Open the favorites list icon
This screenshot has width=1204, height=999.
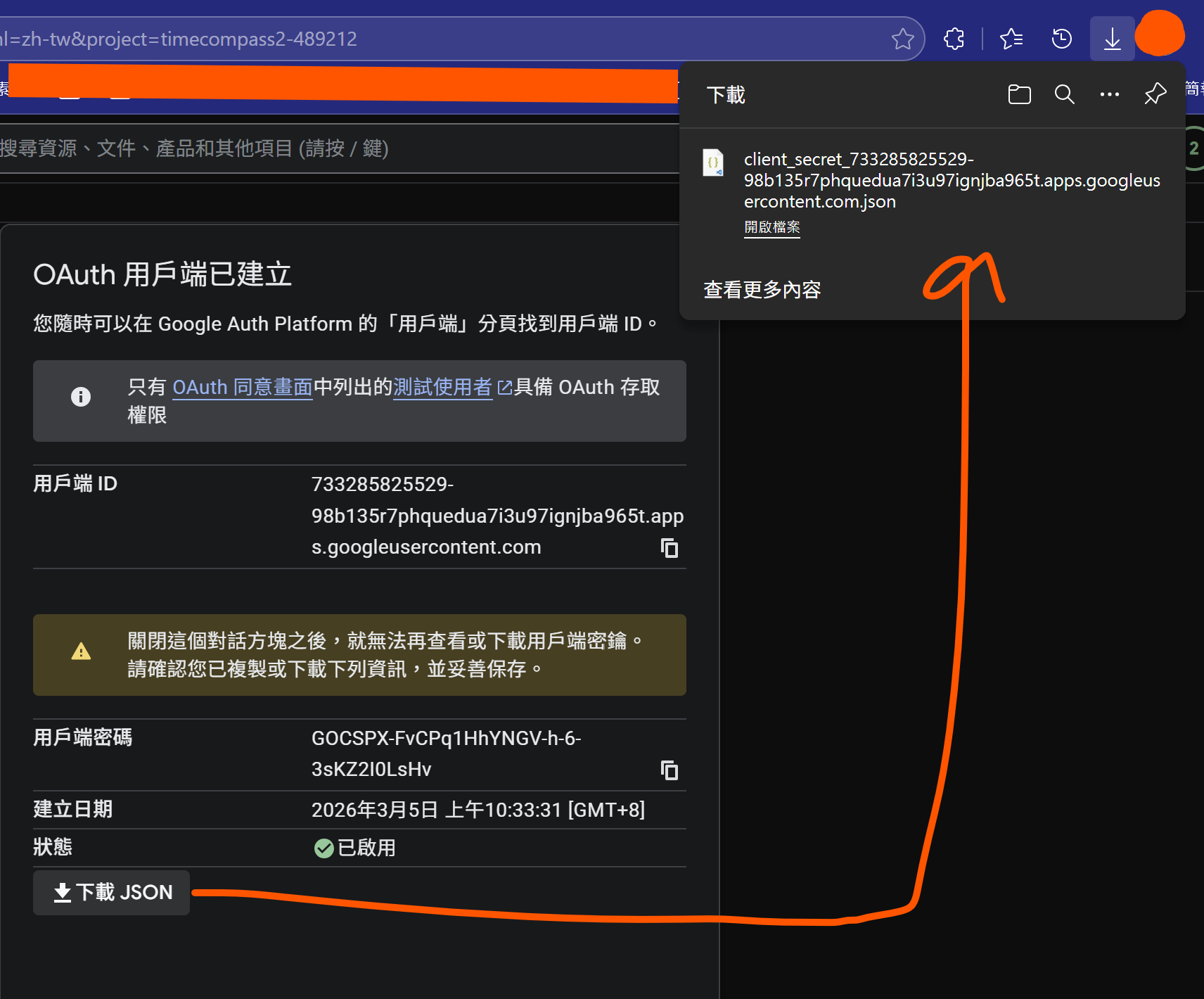[1011, 39]
